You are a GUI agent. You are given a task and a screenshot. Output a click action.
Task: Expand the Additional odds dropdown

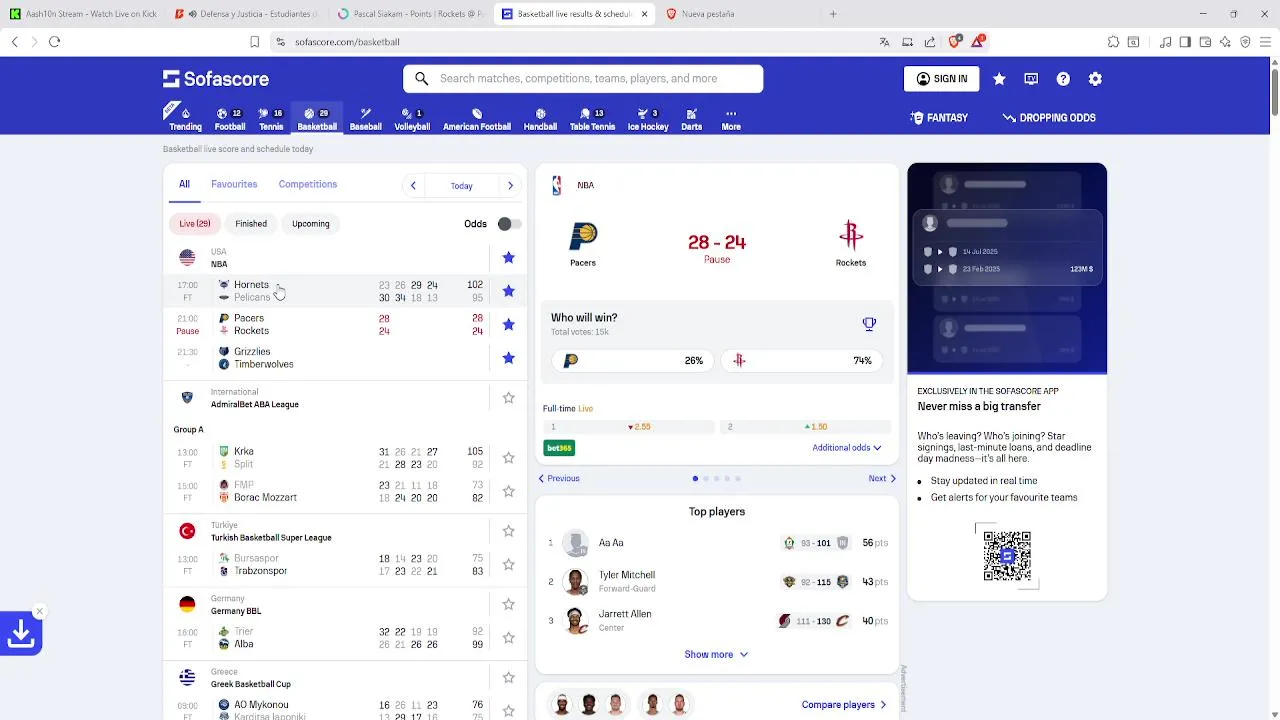coord(847,448)
